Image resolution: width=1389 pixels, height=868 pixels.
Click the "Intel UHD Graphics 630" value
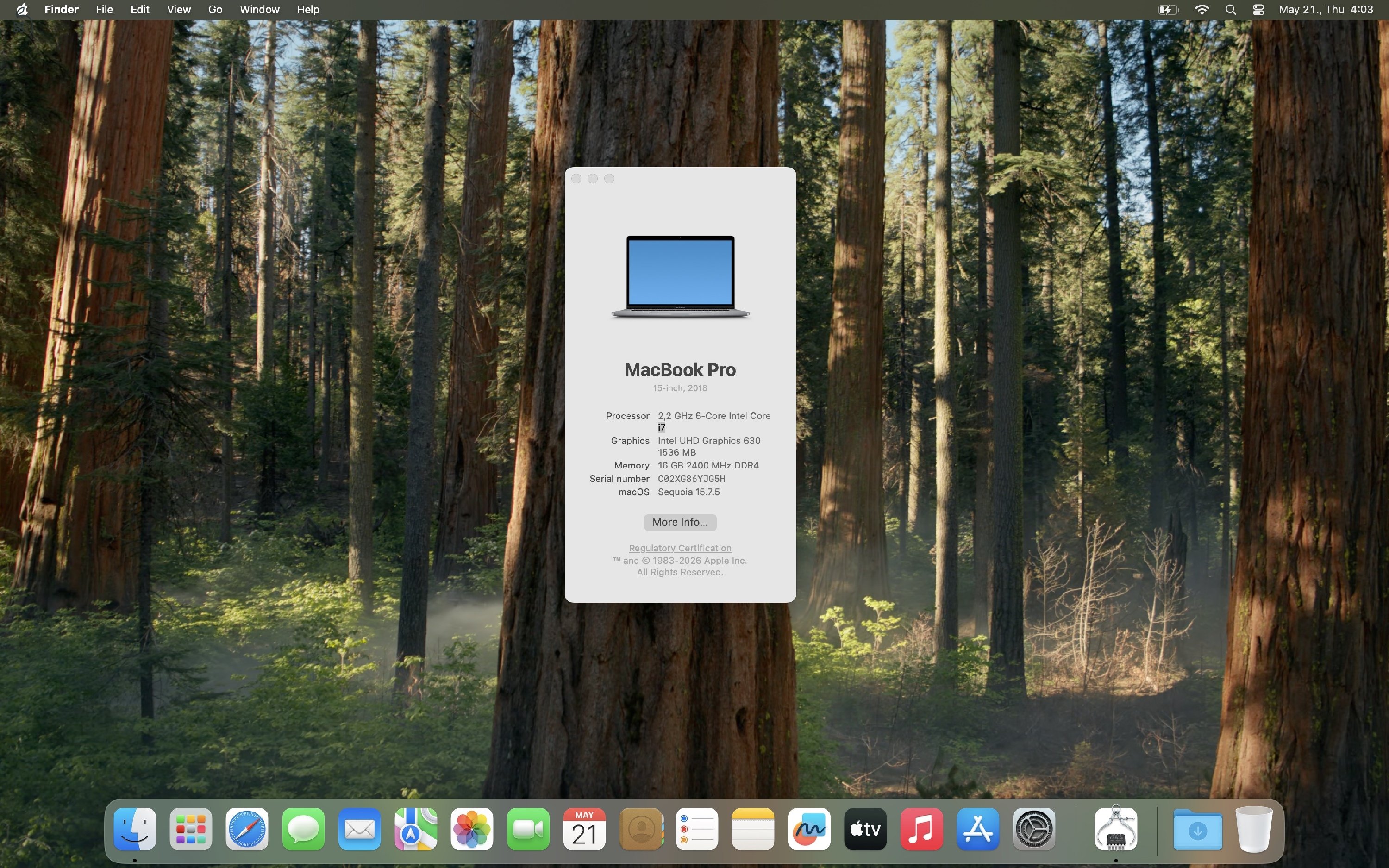pos(709,440)
